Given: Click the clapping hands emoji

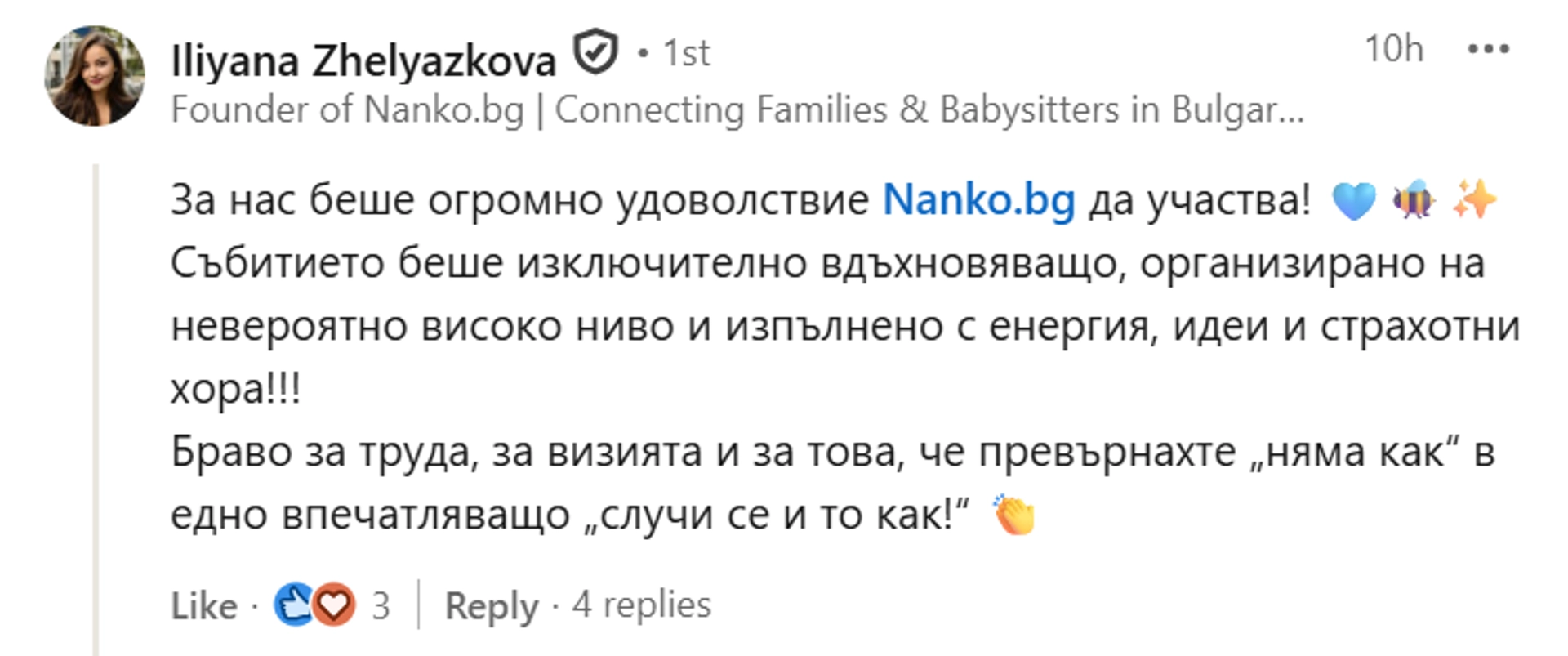Looking at the screenshot, I should tap(1014, 515).
